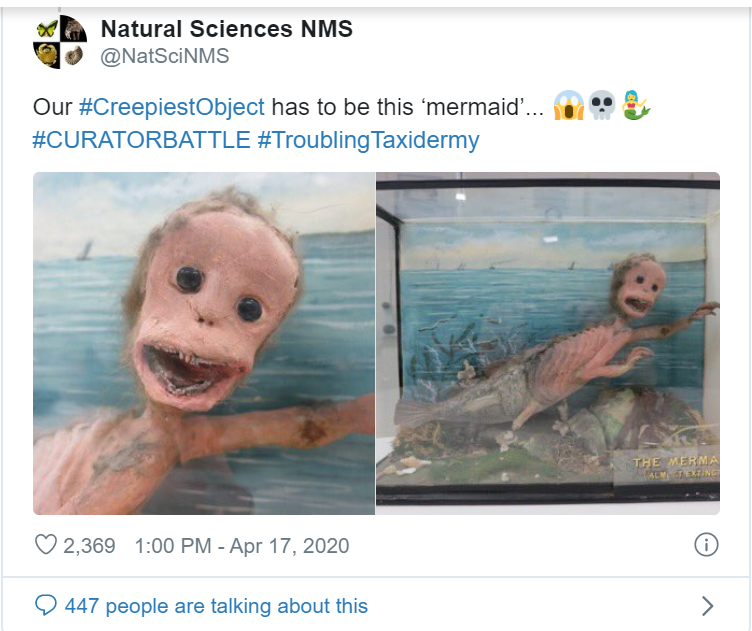Click the 2,369 likes count
Screen dimensions: 752x631
89,546
